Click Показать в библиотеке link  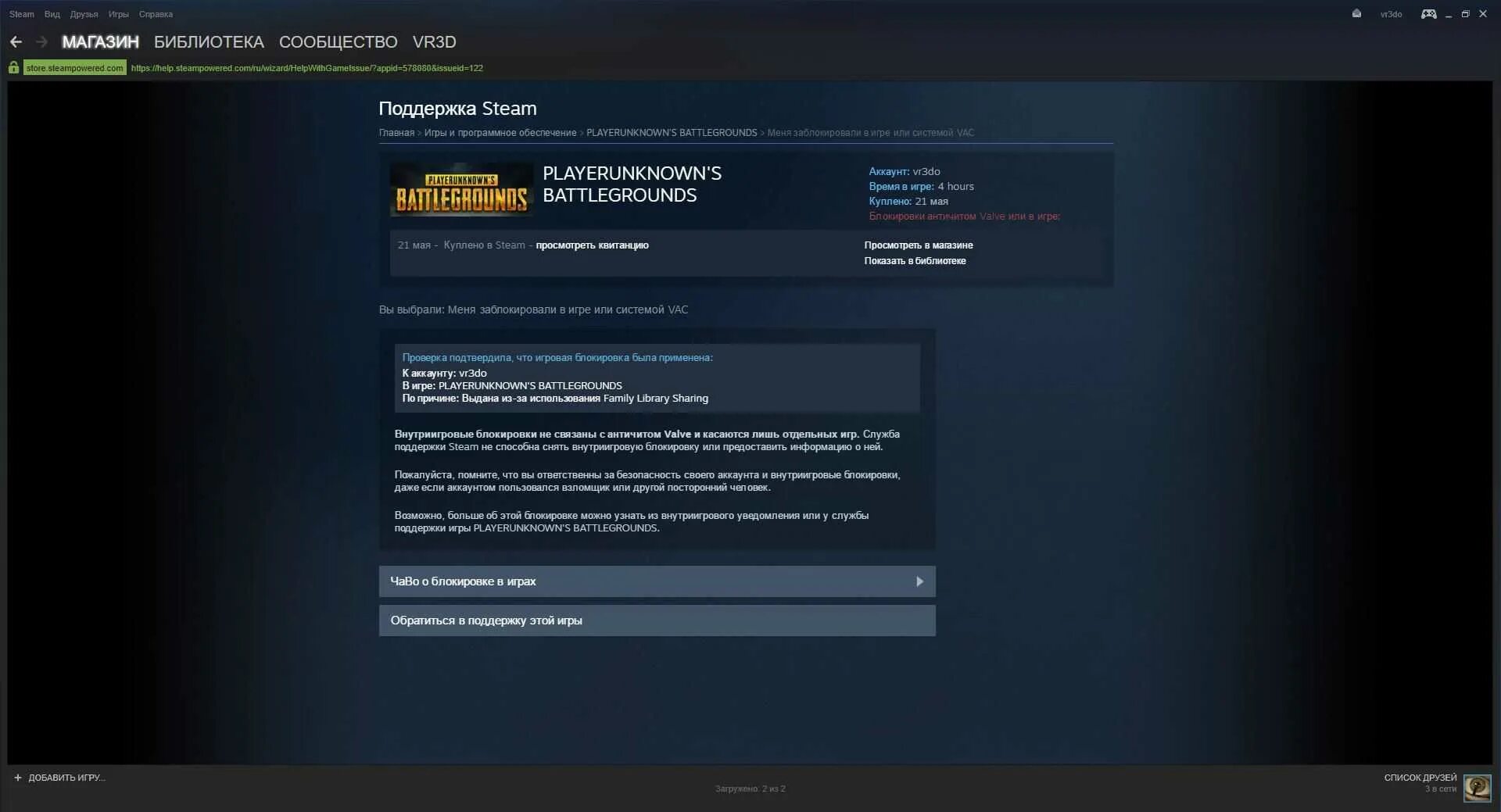915,261
